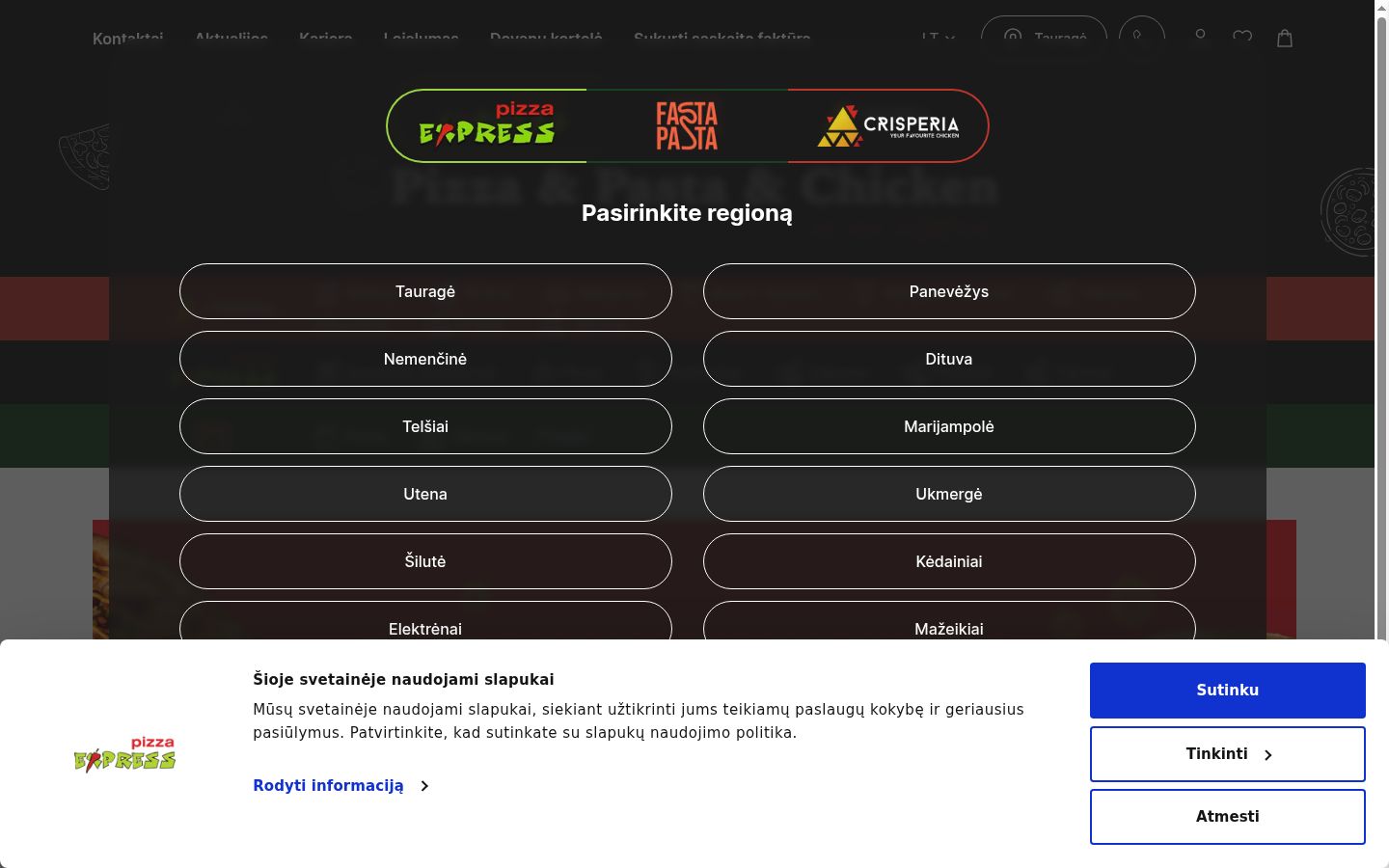Choose Ukmergė region
The height and width of the screenshot is (868, 1389).
click(949, 494)
